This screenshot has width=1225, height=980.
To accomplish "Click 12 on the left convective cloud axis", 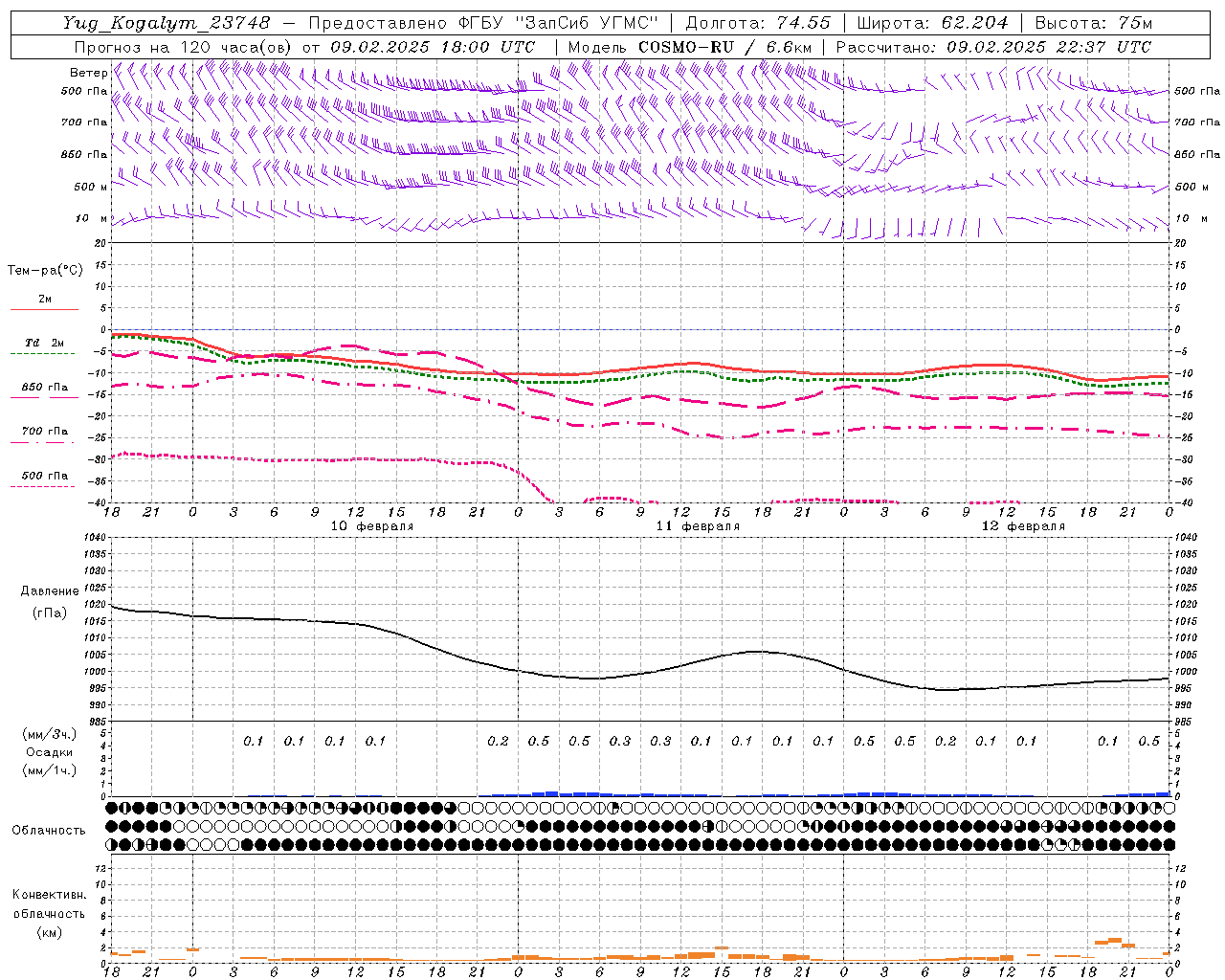I will (102, 868).
